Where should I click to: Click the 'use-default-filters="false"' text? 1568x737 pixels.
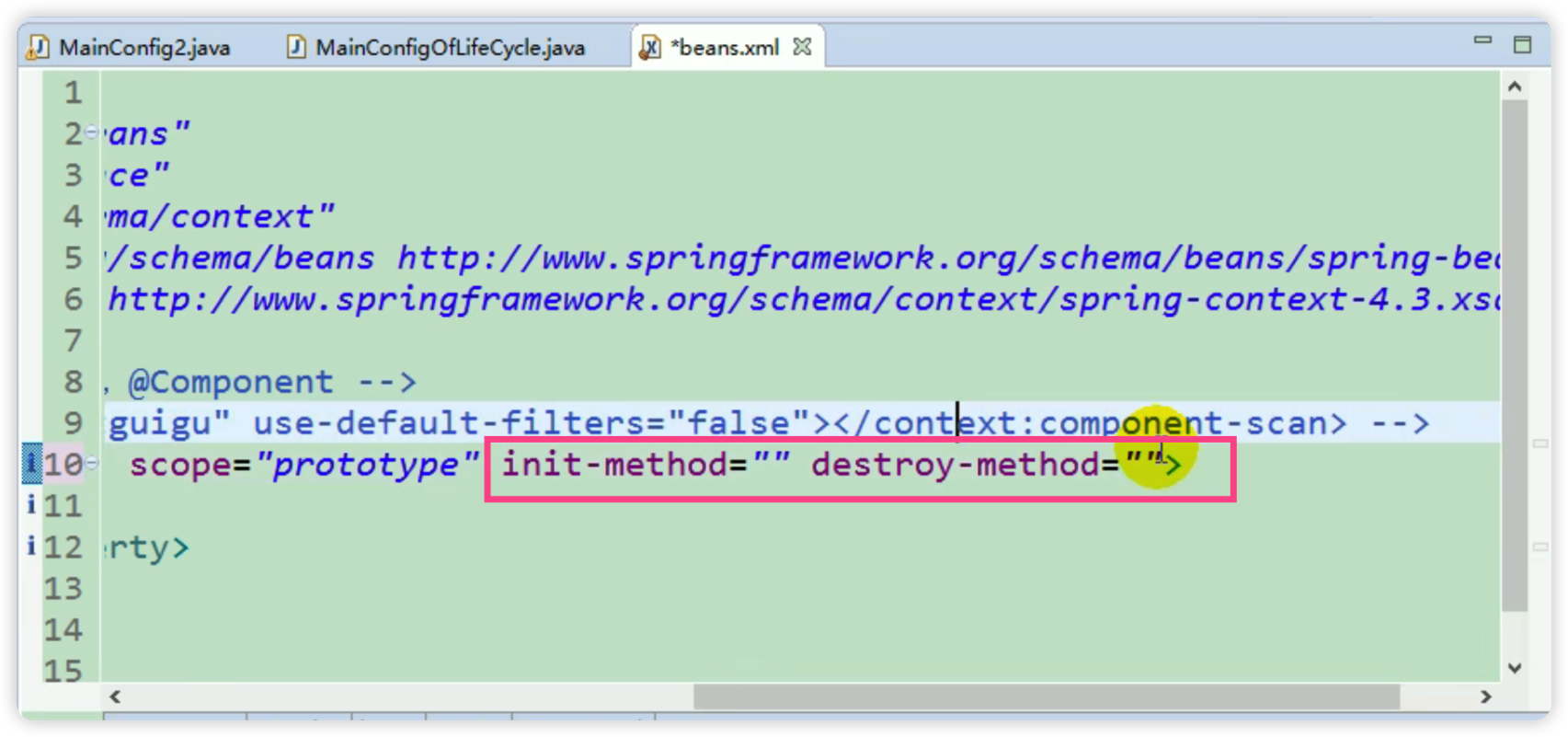pyautogui.click(x=532, y=423)
